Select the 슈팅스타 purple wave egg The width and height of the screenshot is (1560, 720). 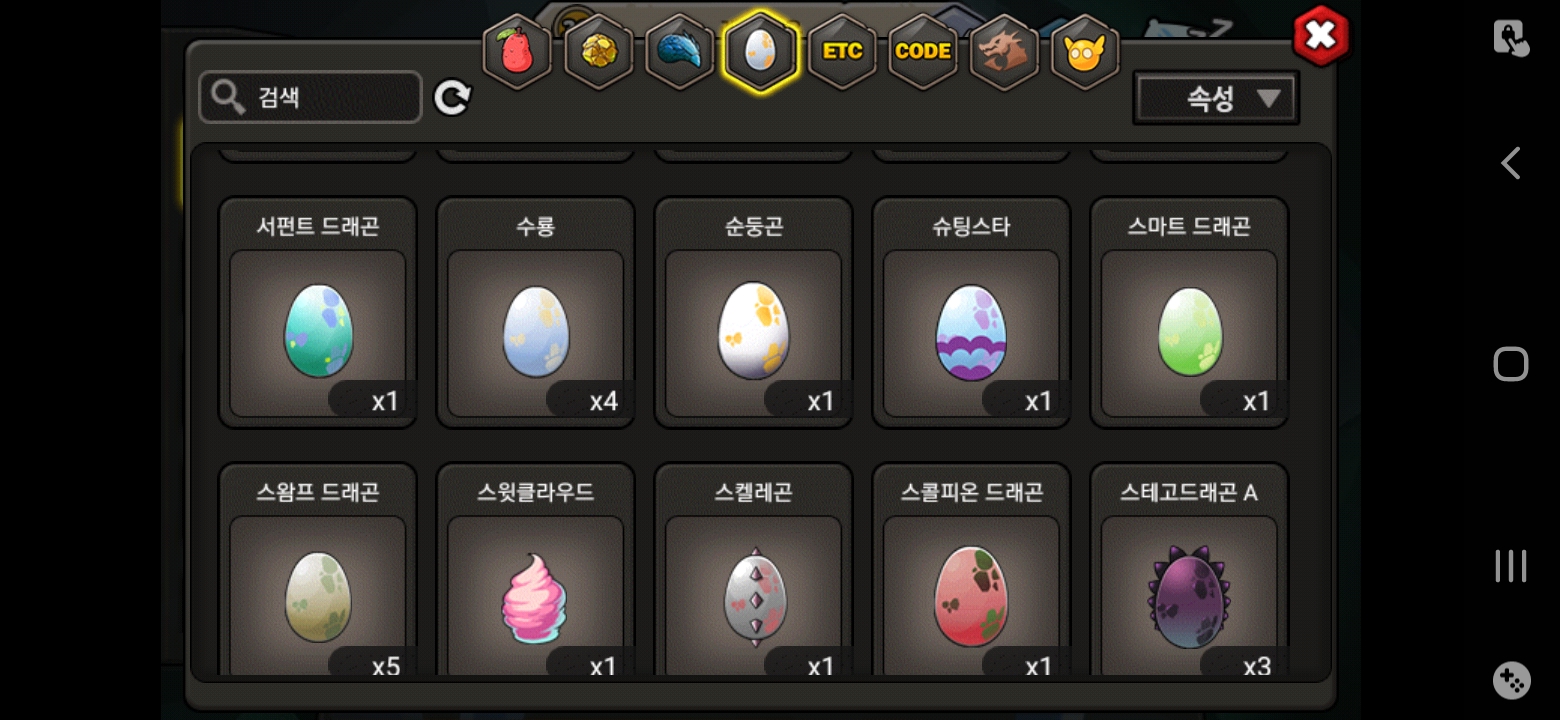coord(972,312)
